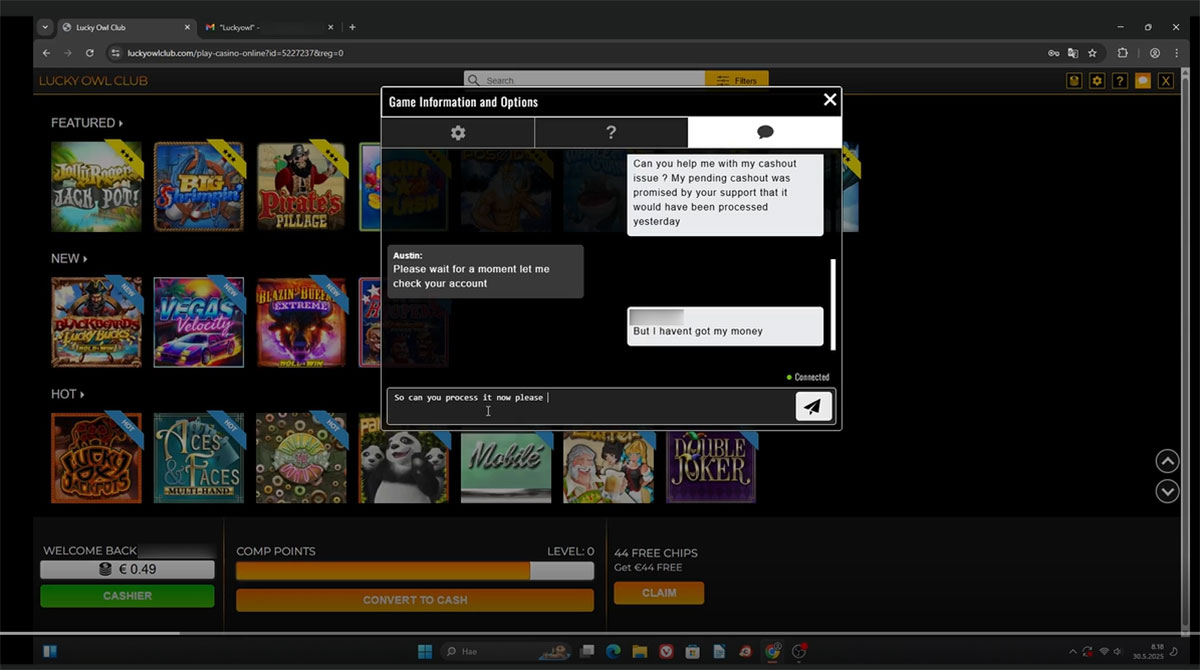1200x670 pixels.
Task: Open Microsoft Edge from the taskbar
Action: click(614, 652)
